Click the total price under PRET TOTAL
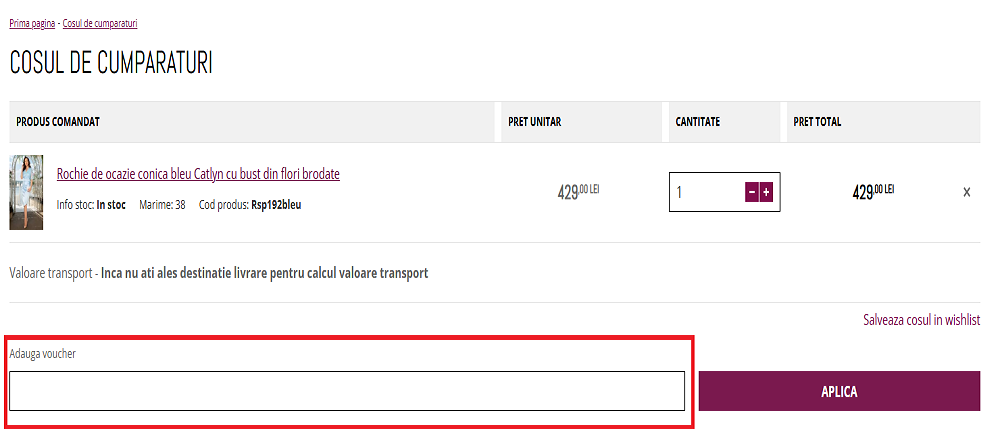The image size is (1000, 429). click(x=872, y=191)
